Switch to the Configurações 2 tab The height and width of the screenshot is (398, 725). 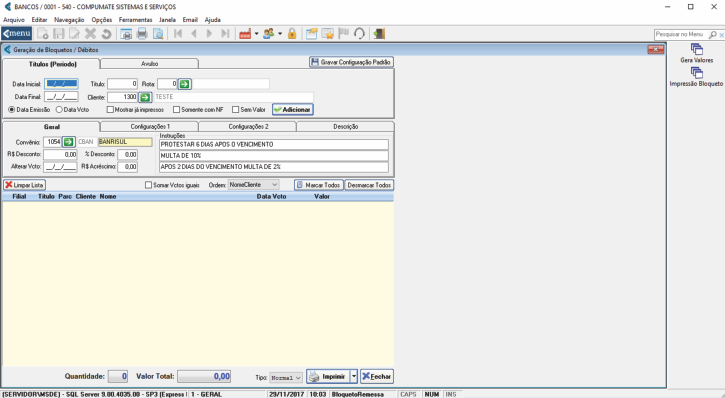click(248, 126)
